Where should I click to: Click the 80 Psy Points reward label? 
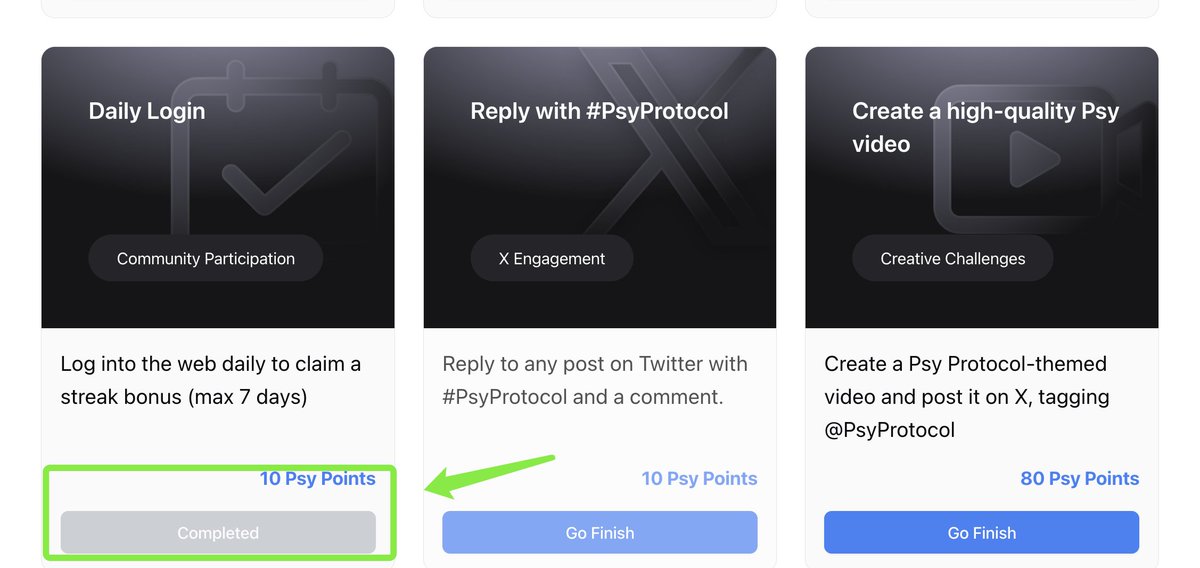(x=1079, y=479)
